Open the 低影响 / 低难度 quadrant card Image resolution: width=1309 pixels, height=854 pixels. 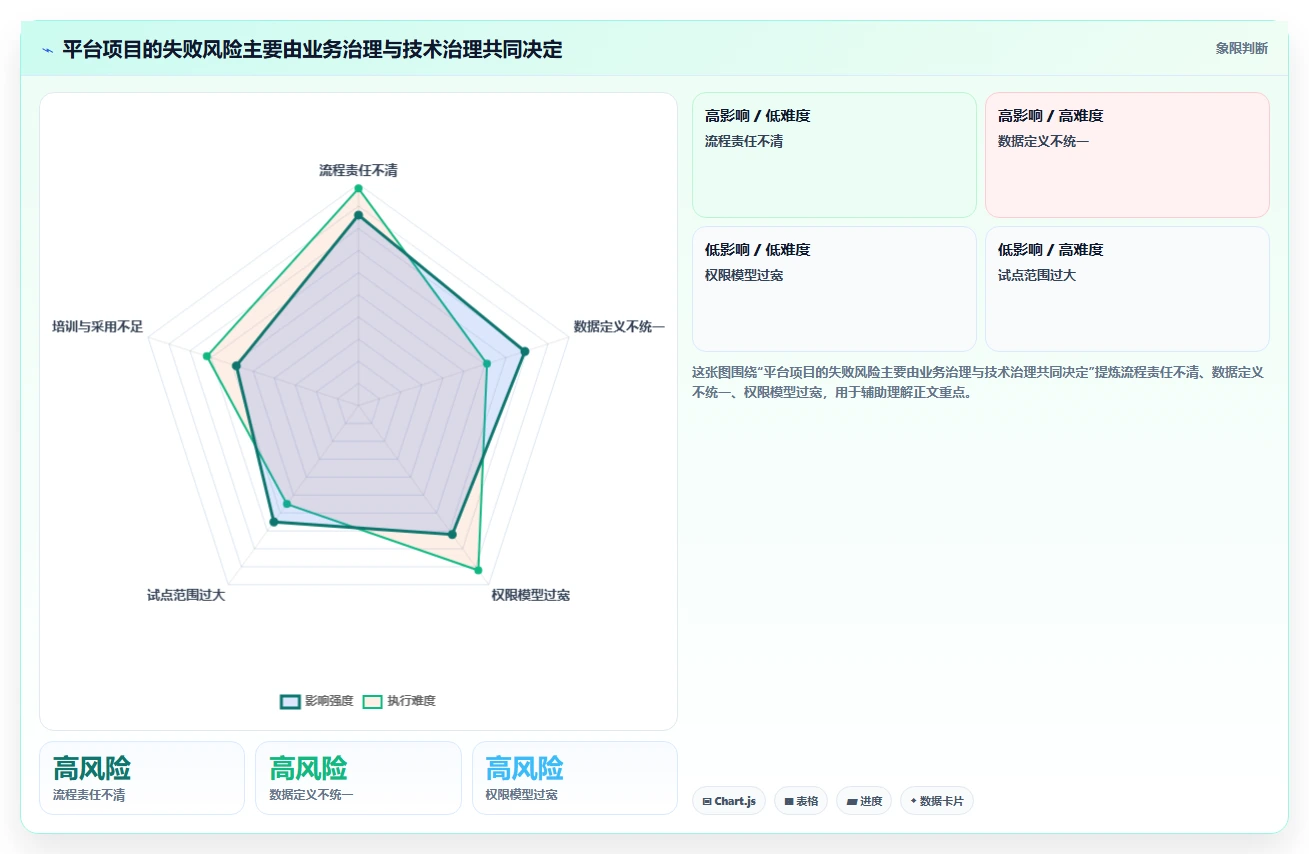(834, 289)
